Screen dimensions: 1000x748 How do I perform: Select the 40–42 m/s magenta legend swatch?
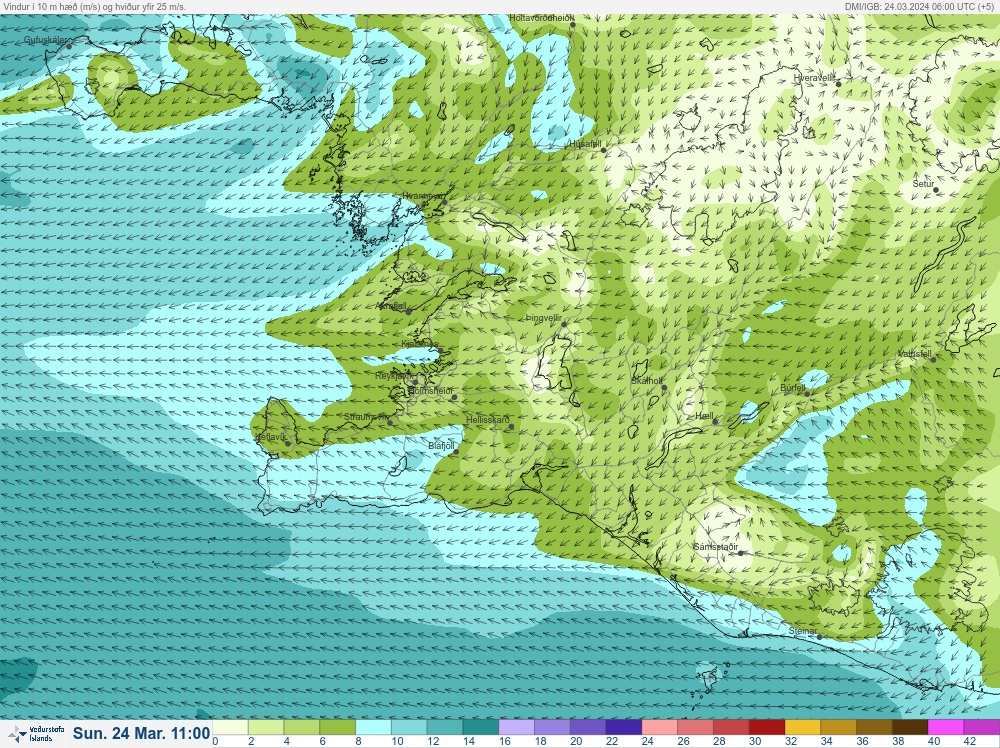pos(946,728)
